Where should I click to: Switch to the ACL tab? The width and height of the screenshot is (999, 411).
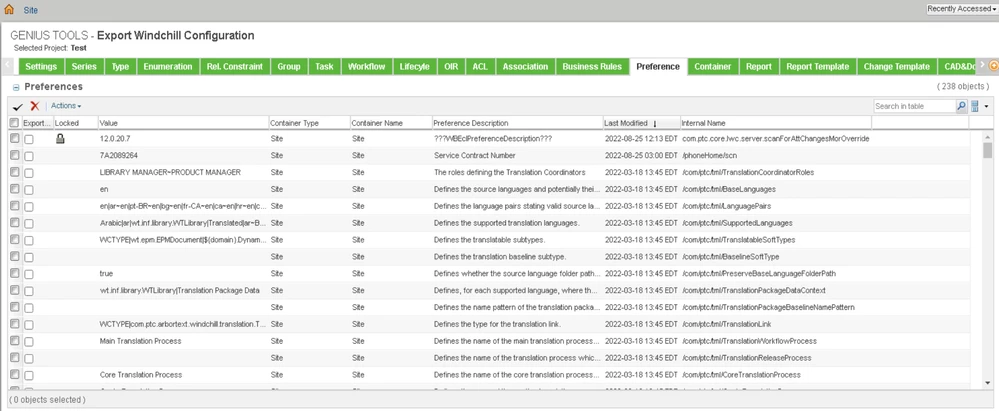[480, 66]
